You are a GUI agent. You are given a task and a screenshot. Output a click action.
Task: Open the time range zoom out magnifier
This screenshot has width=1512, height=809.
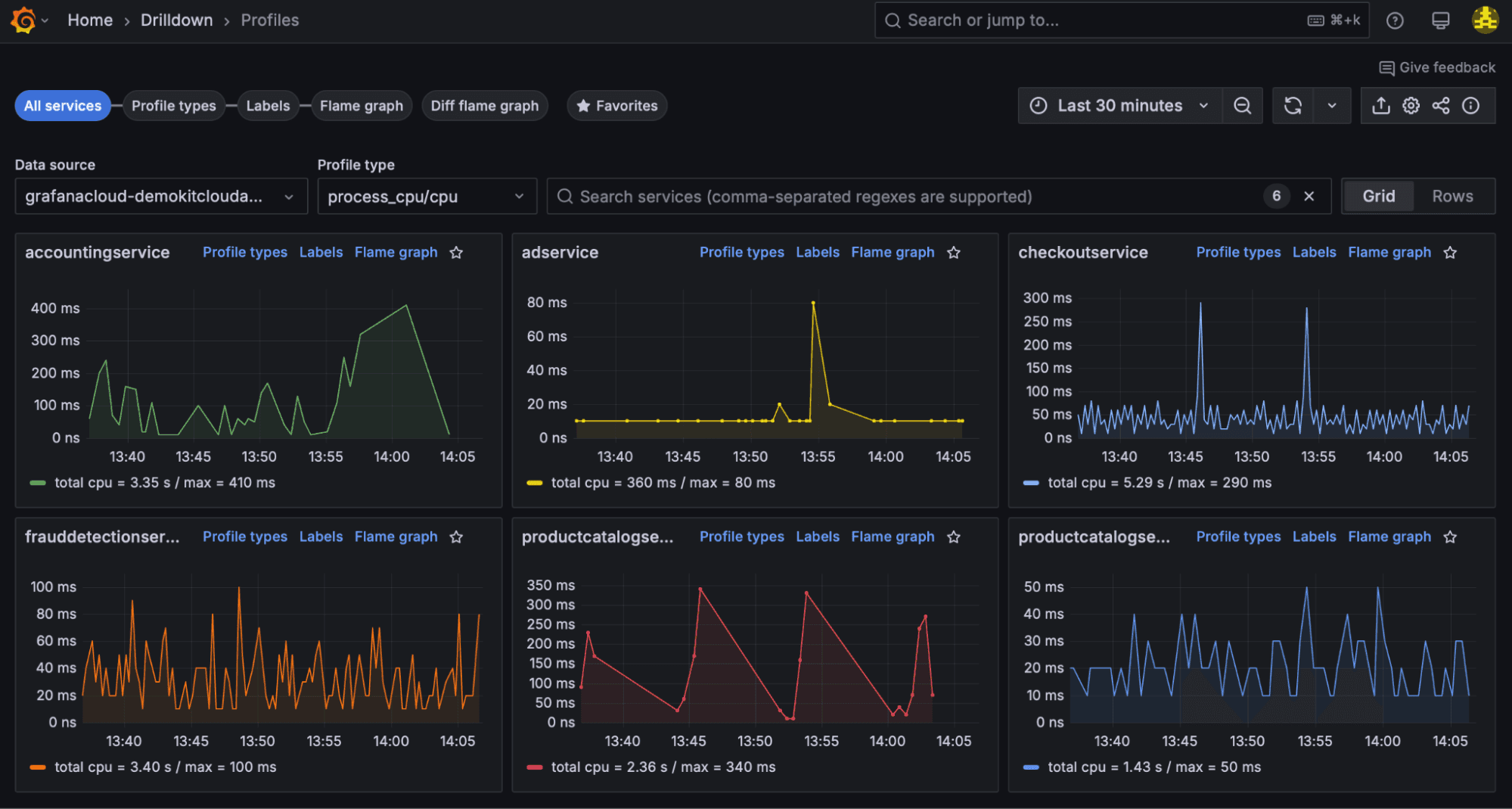click(x=1243, y=105)
